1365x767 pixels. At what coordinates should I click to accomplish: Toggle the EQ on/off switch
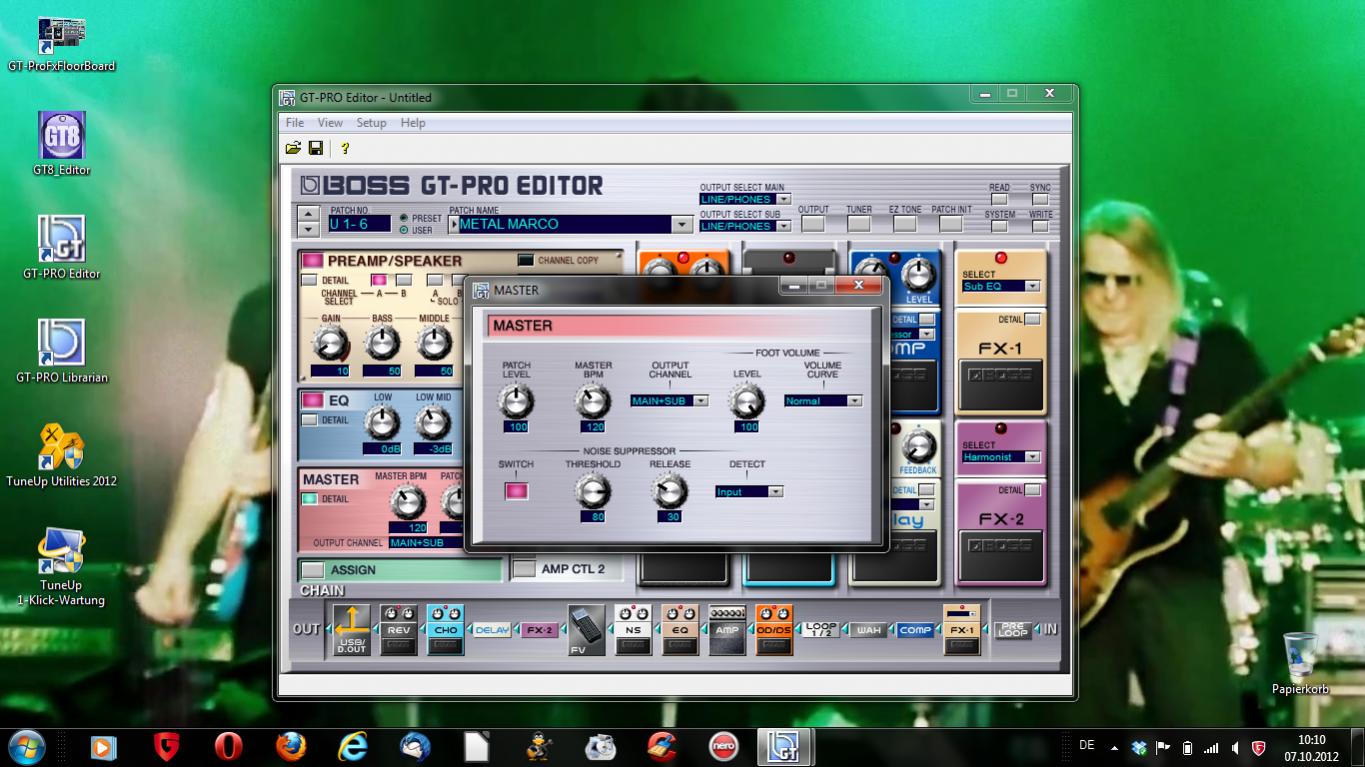coord(313,401)
